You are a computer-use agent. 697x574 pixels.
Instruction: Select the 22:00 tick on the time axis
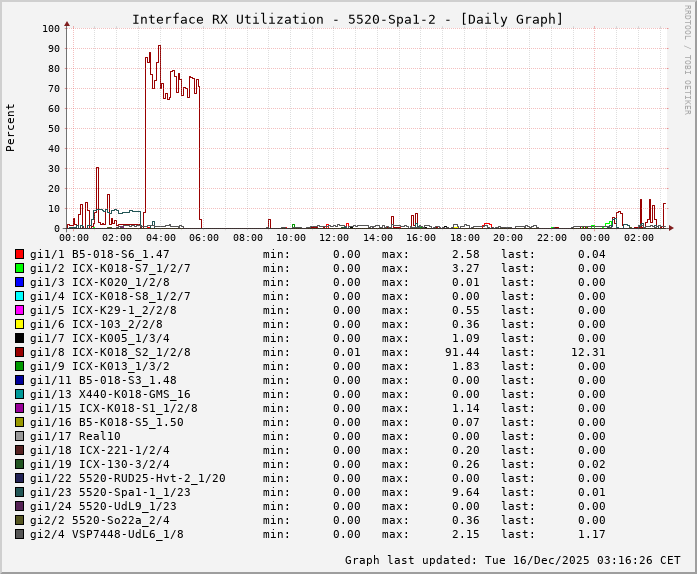[551, 238]
